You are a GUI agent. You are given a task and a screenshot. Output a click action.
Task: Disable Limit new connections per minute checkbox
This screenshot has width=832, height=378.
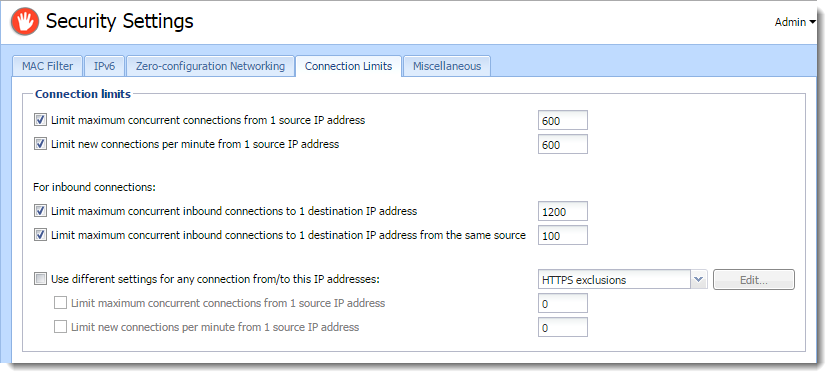point(40,144)
